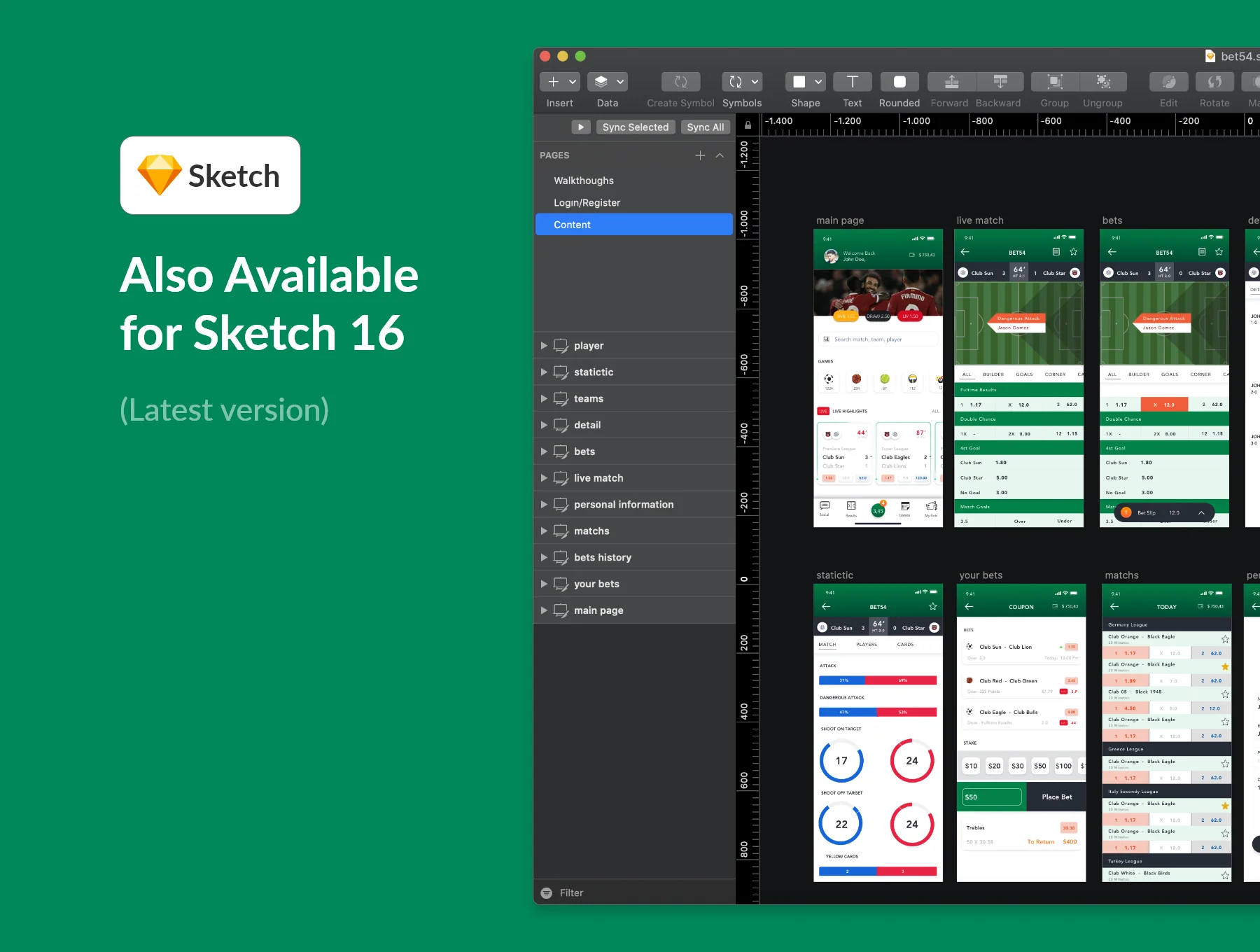The height and width of the screenshot is (952, 1260).
Task: Click the pitch thumbnail on live match
Action: (1018, 323)
